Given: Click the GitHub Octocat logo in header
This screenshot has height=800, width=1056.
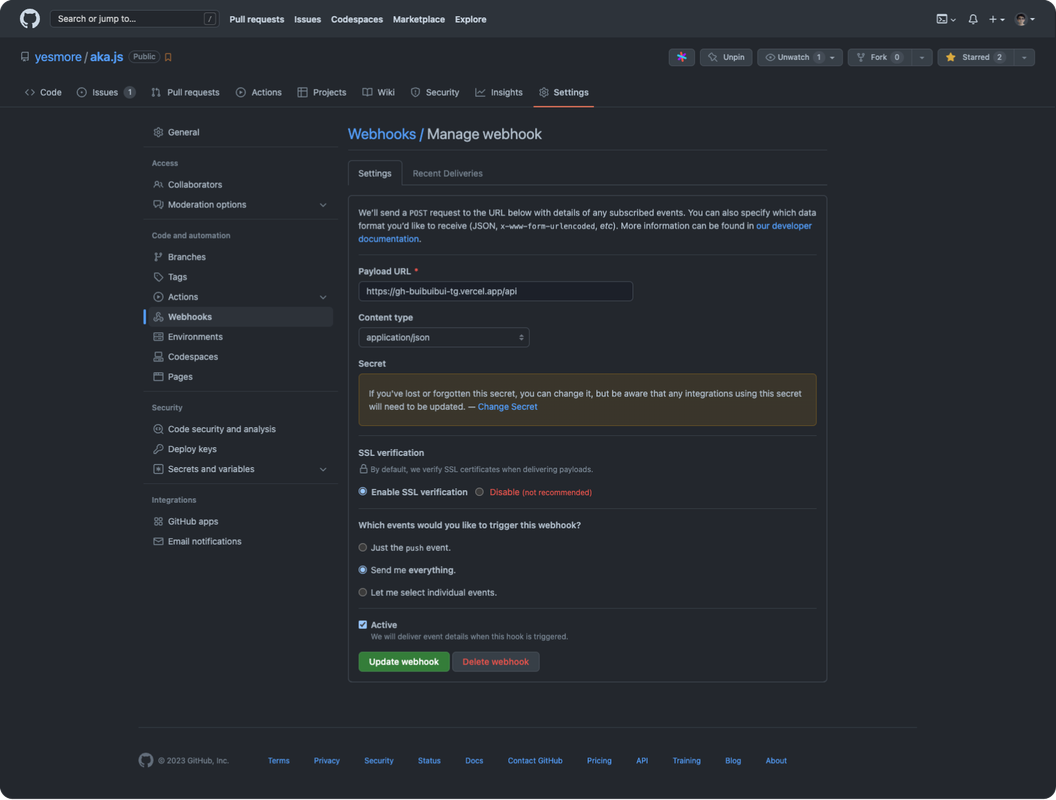Looking at the screenshot, I should tap(30, 19).
